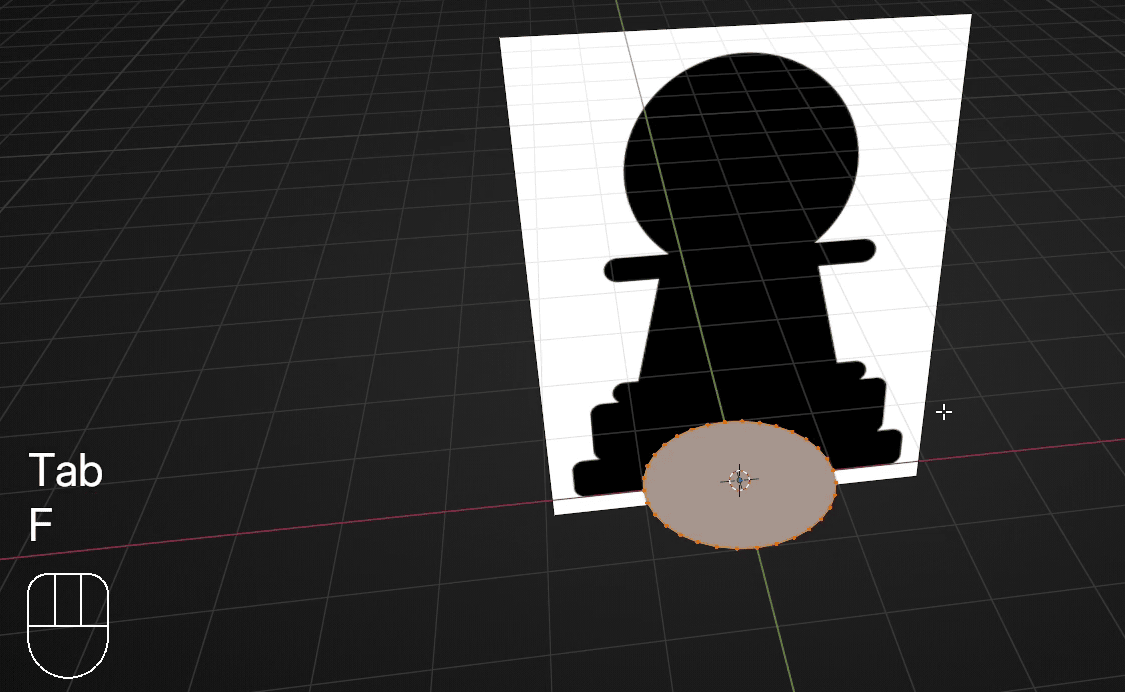
Task: Click the "F" key label in the overlay
Action: [x=39, y=526]
